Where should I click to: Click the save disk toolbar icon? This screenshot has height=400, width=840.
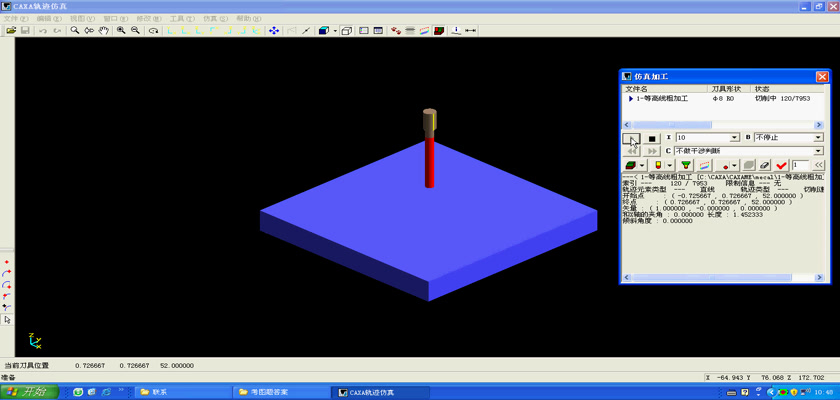pos(25,31)
